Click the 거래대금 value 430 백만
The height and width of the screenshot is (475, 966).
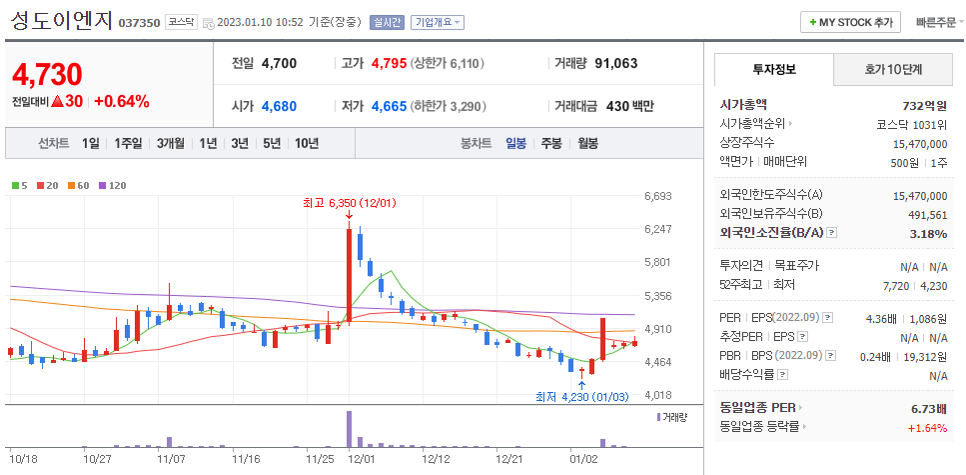point(630,107)
